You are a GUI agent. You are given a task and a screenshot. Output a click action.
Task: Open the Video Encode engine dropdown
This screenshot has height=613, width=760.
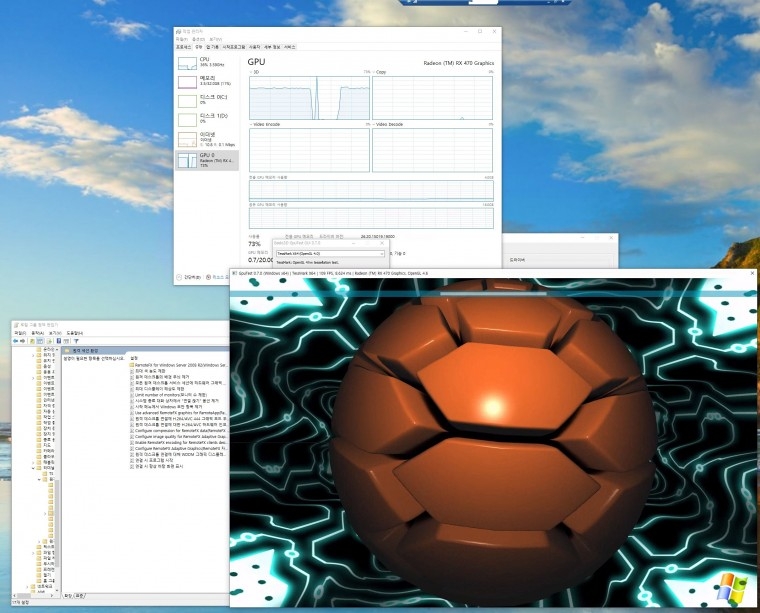(x=265, y=125)
